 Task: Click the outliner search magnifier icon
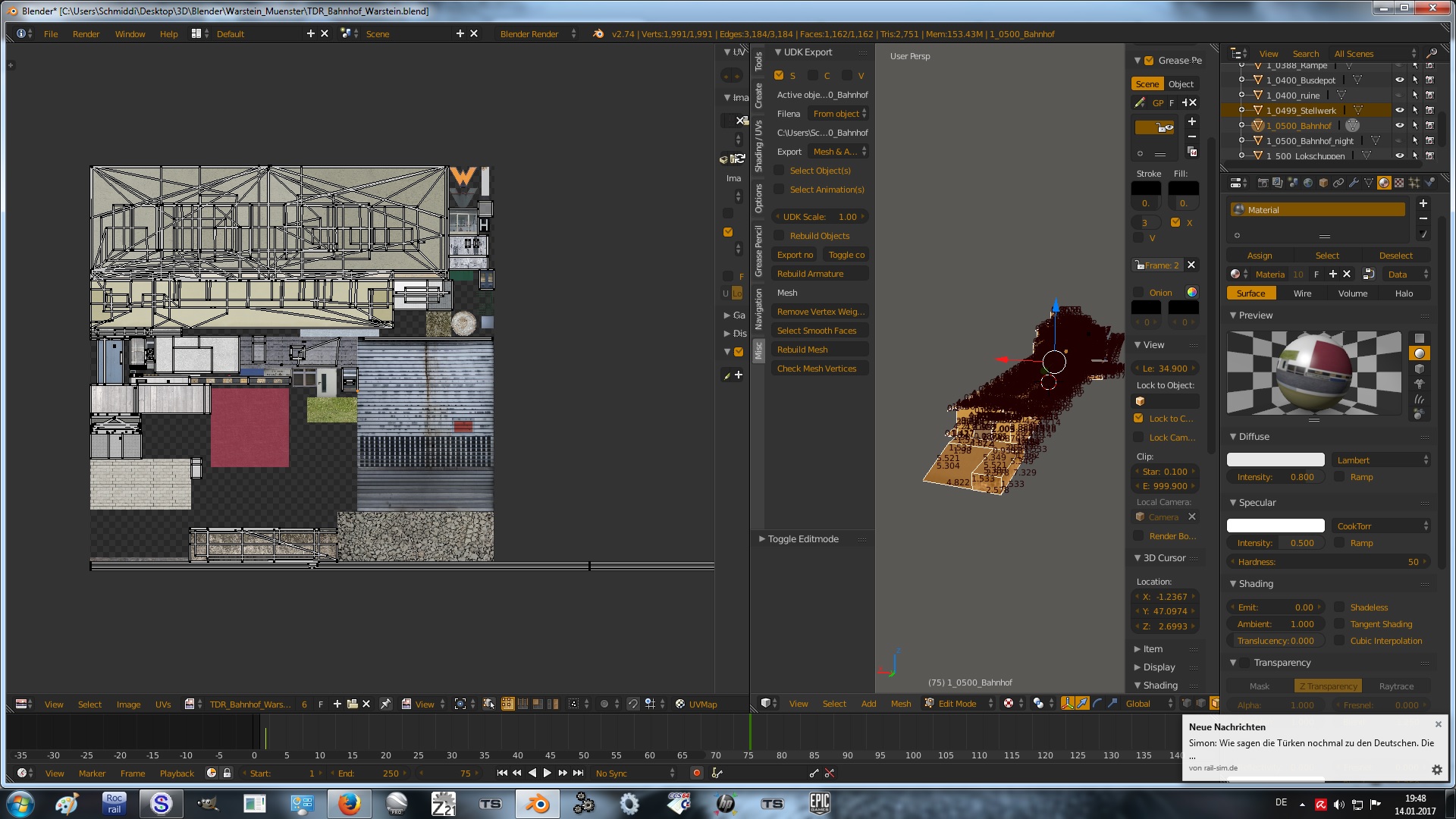click(1431, 53)
